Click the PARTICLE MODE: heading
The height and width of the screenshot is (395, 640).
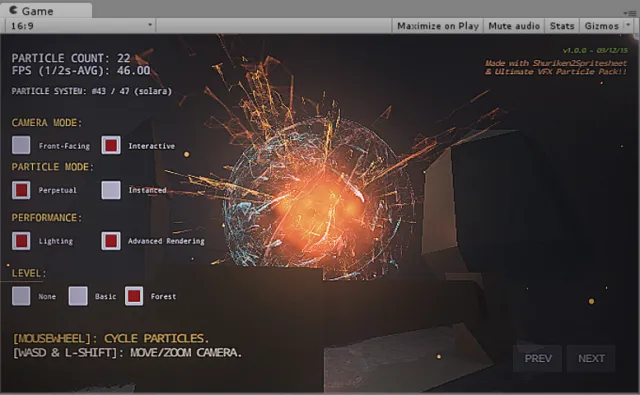click(x=52, y=167)
